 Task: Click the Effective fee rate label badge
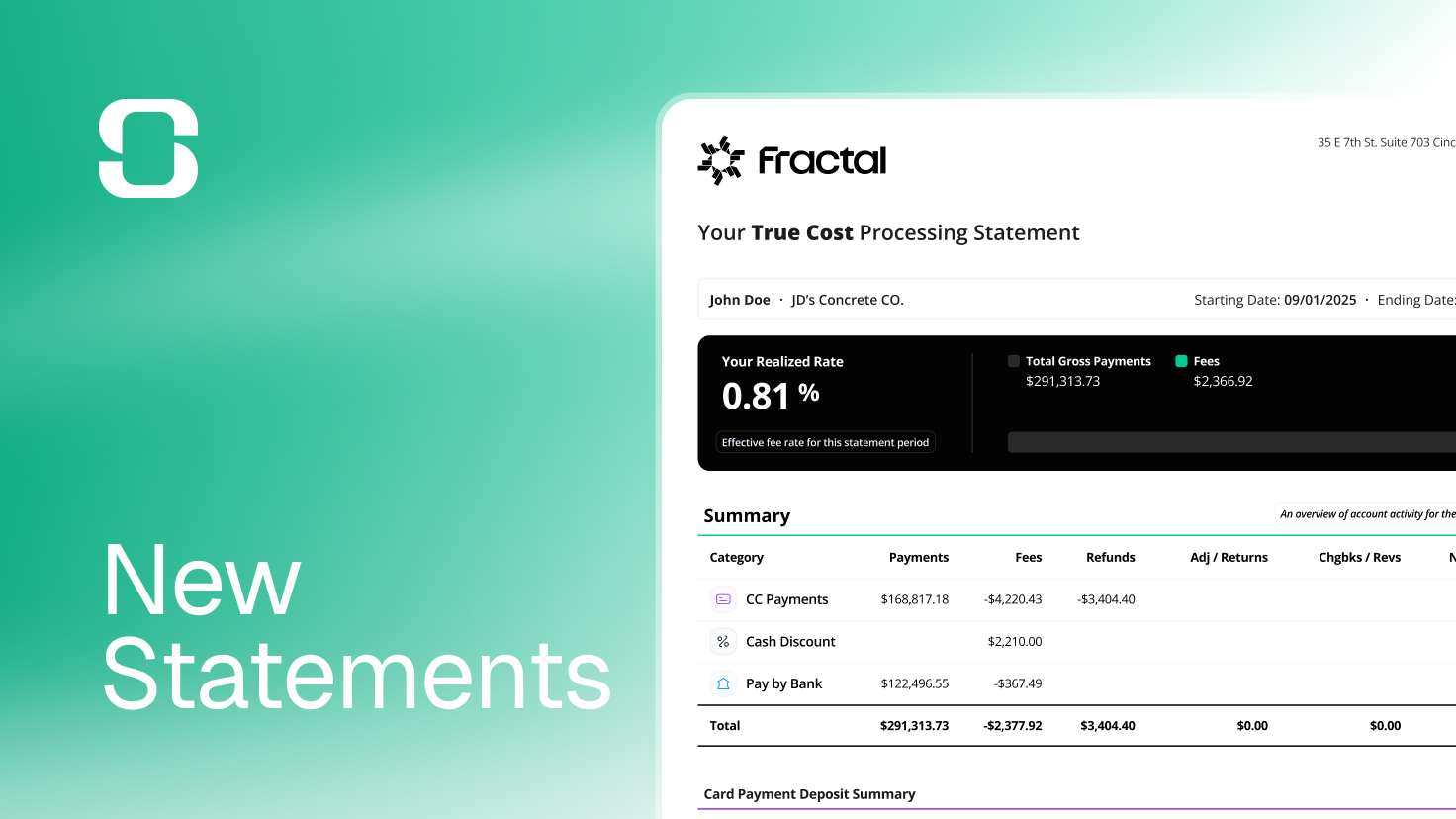click(x=825, y=442)
